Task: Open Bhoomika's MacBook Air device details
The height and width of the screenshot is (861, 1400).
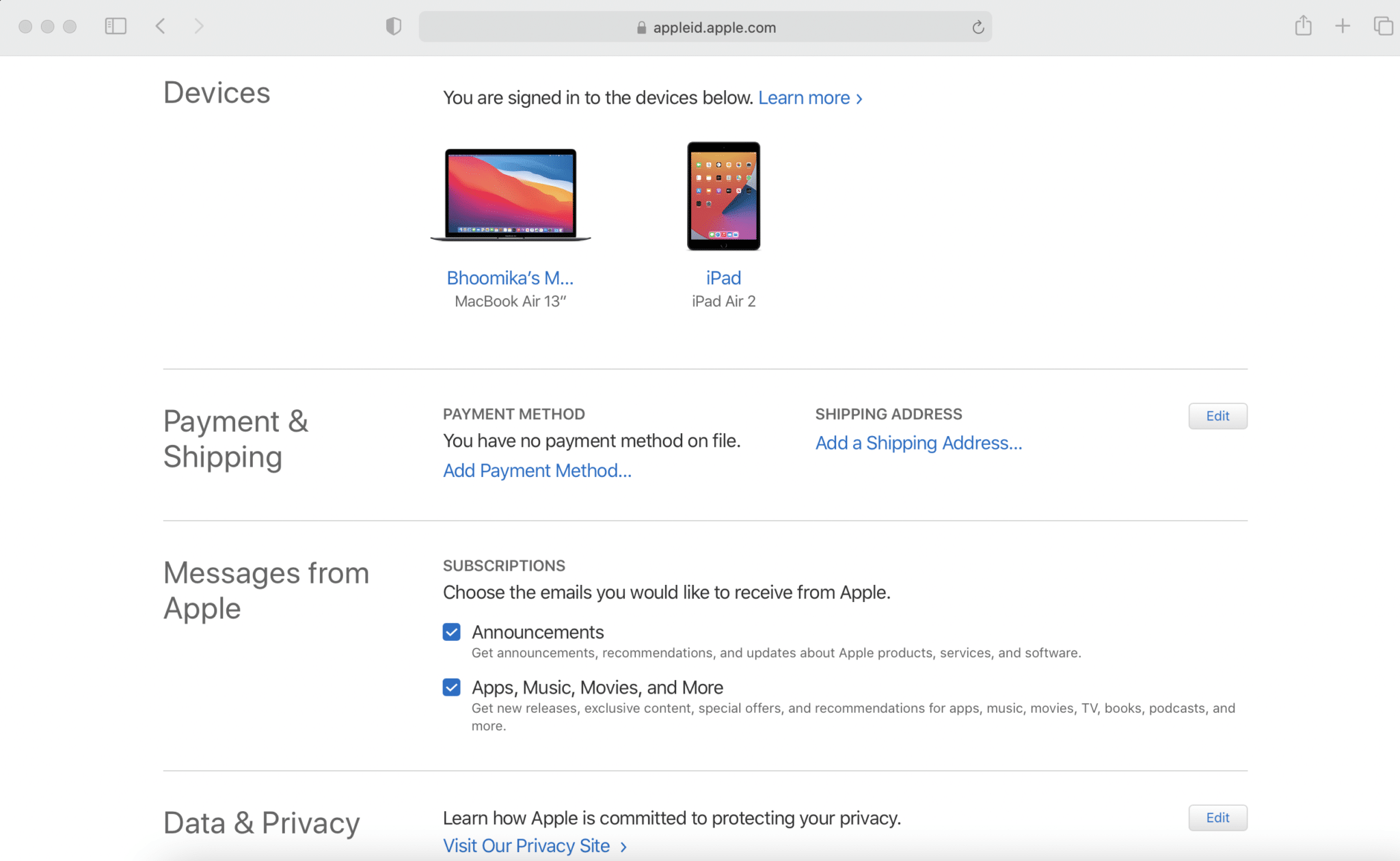Action: [510, 277]
